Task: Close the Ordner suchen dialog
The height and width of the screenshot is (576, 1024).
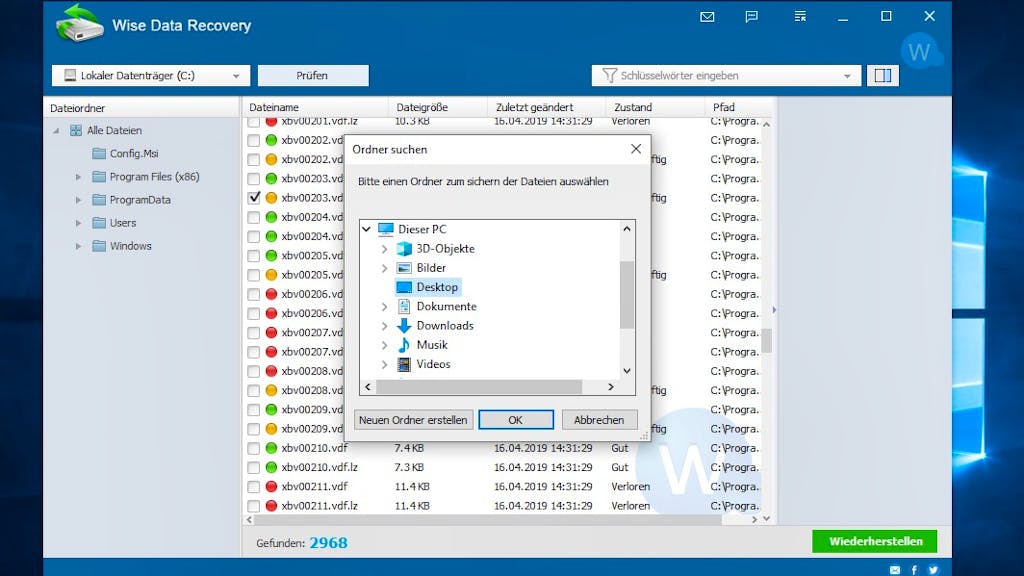Action: pyautogui.click(x=635, y=149)
